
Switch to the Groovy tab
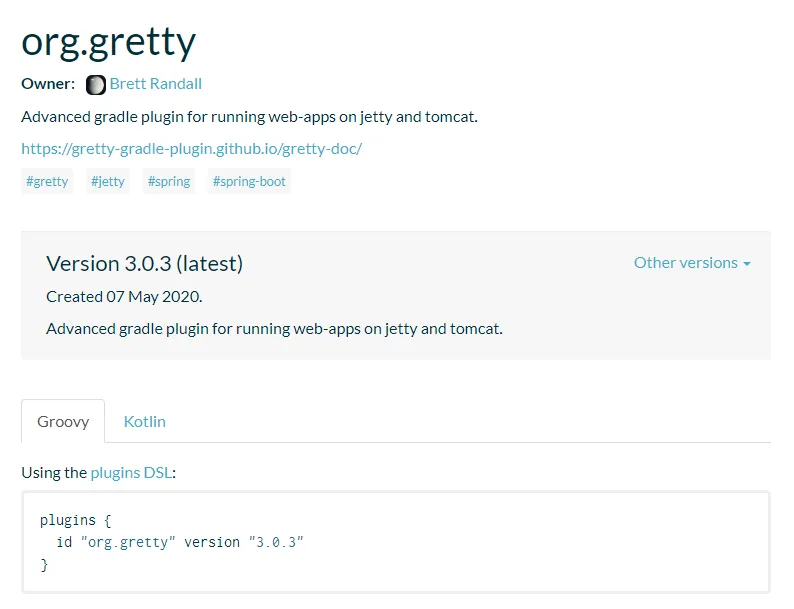63,421
